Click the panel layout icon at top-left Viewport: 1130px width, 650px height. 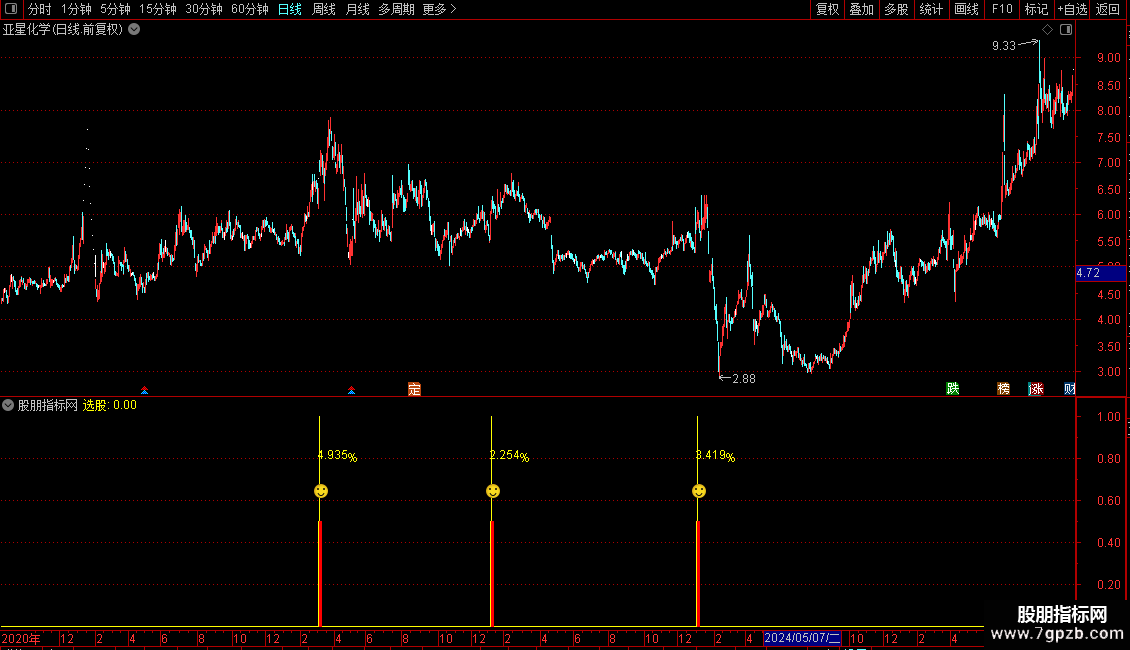(11, 9)
